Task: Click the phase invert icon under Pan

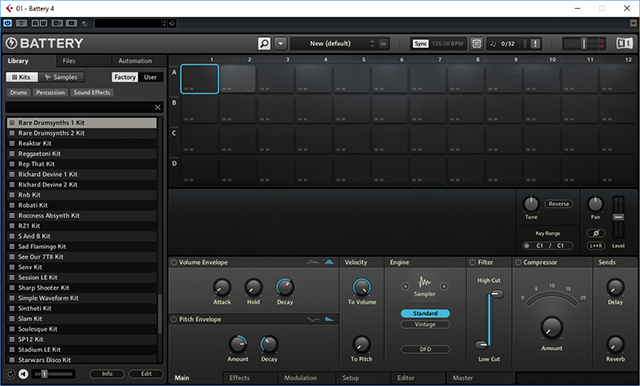Action: (596, 233)
